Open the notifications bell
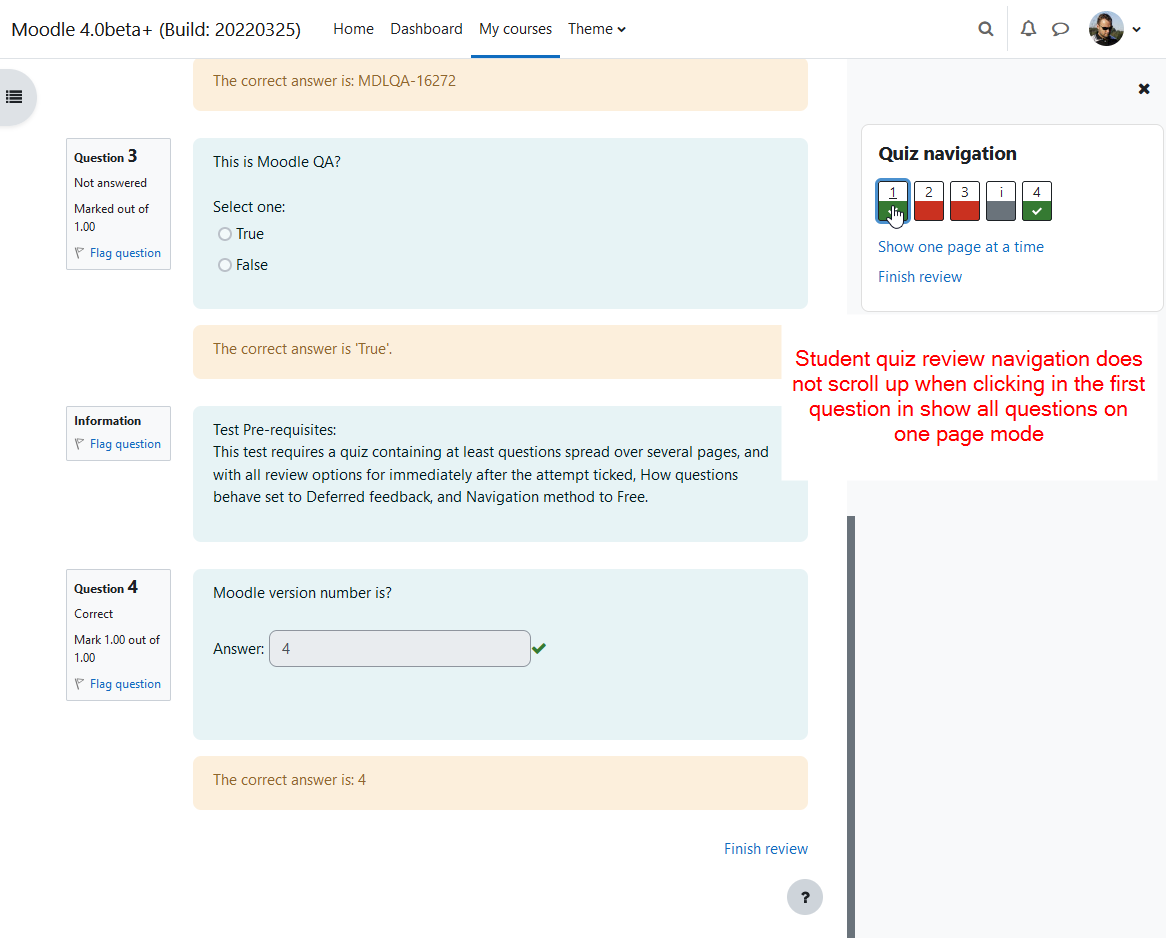 [x=1028, y=29]
